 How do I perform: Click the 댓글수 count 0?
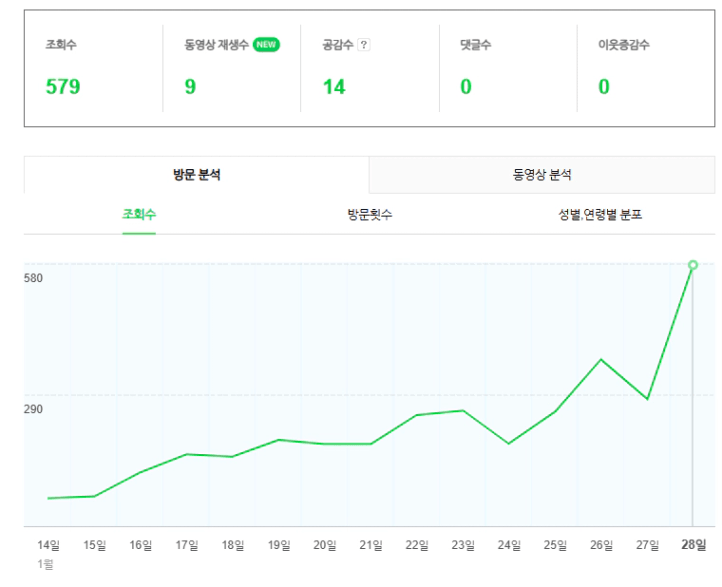coord(466,87)
